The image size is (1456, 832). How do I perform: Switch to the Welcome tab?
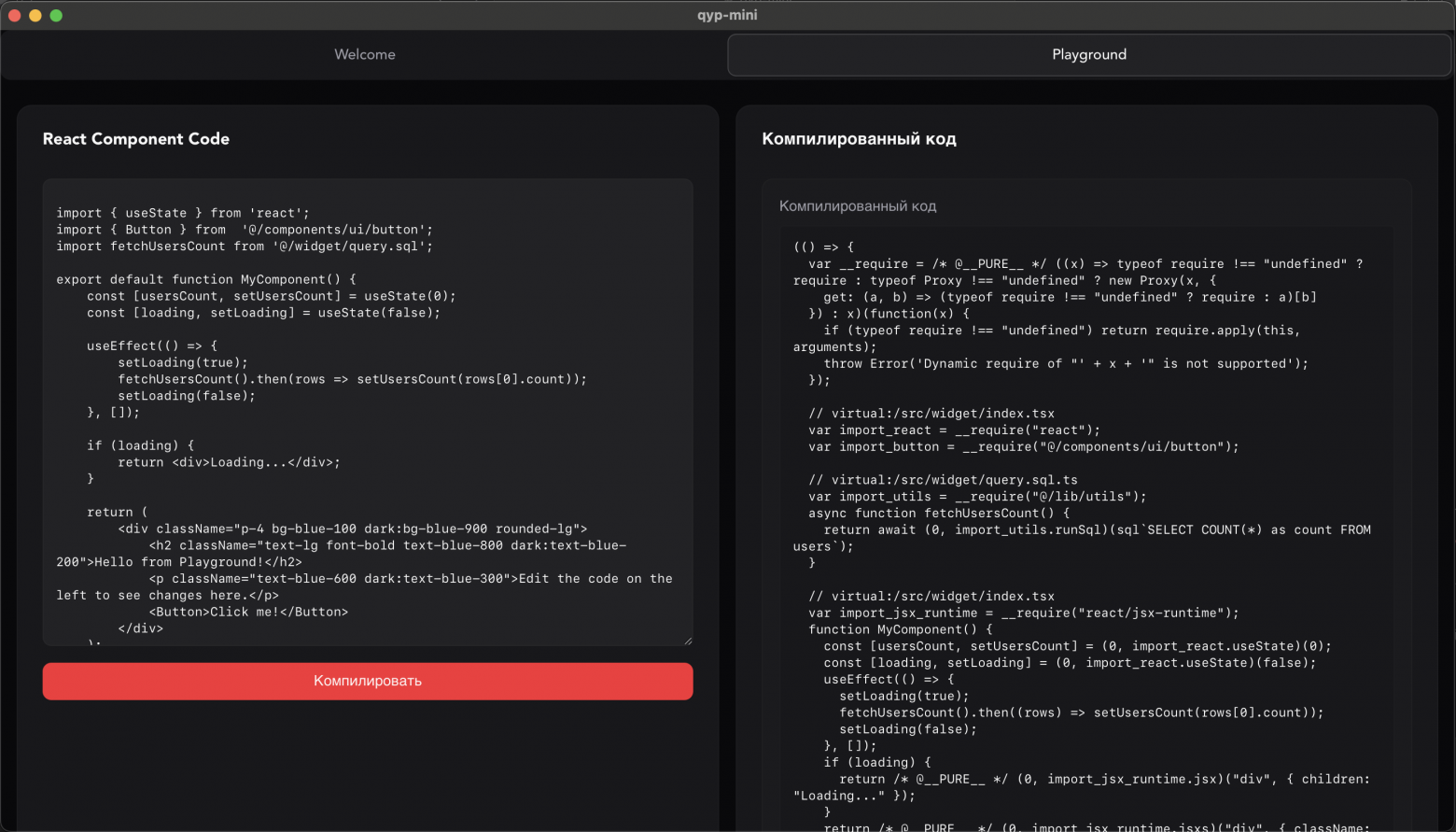point(365,54)
